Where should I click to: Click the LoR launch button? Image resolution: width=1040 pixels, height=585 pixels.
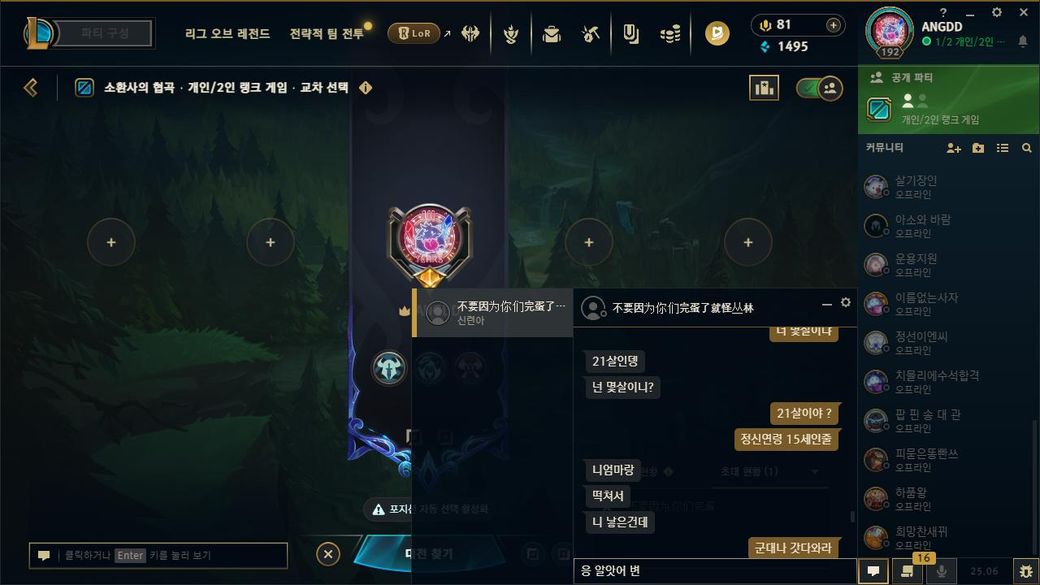[414, 33]
